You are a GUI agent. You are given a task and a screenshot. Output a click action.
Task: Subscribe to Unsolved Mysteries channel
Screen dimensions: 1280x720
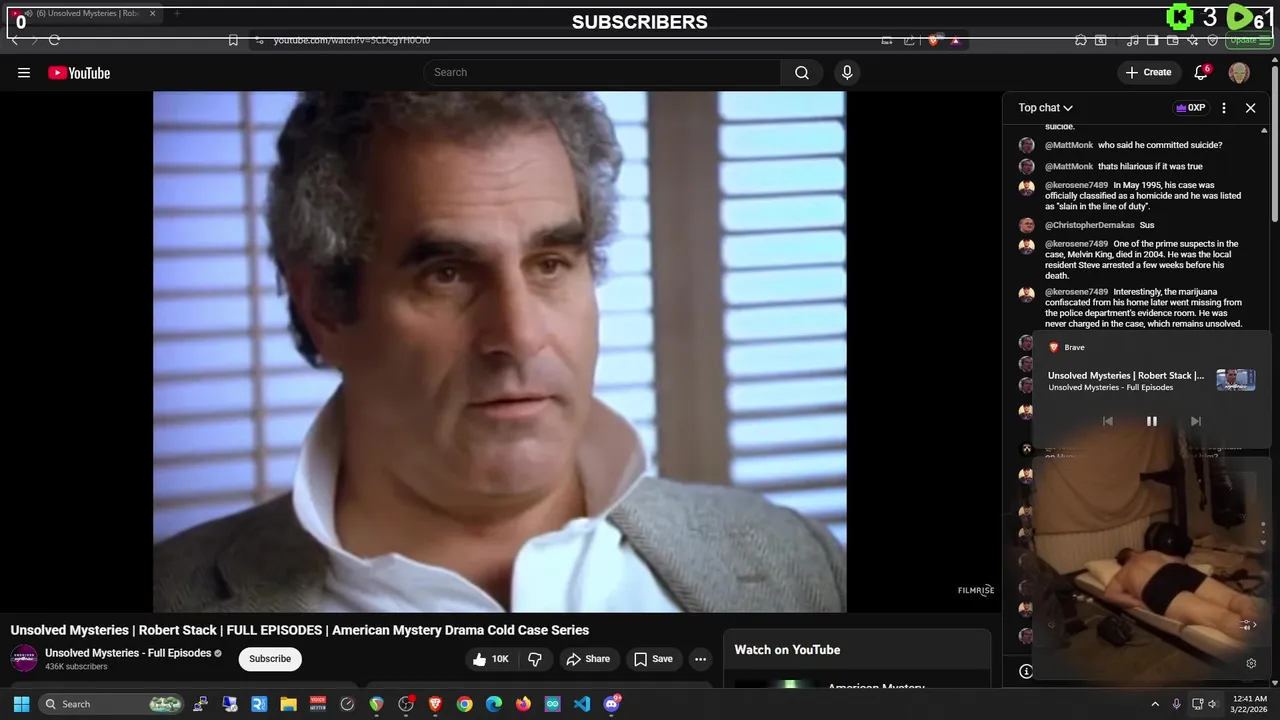pos(270,659)
